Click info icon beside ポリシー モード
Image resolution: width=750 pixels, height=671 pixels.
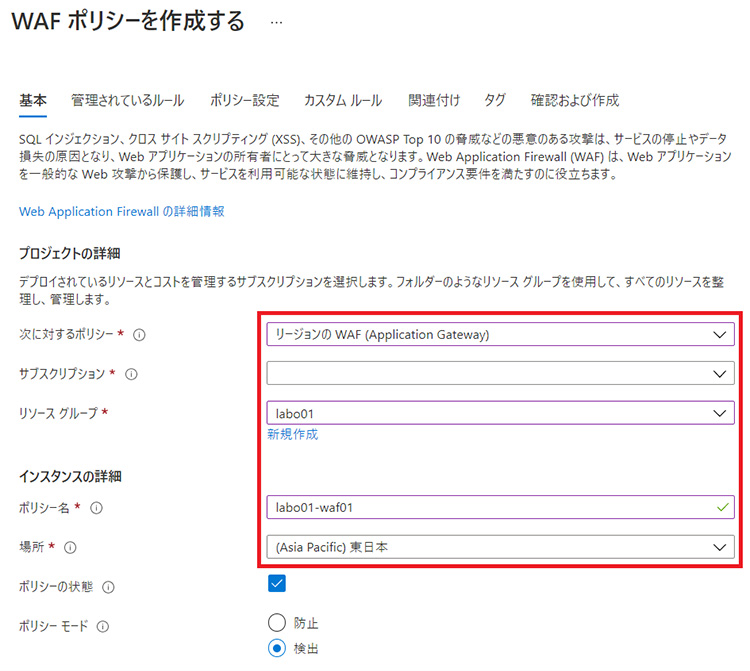pyautogui.click(x=102, y=627)
